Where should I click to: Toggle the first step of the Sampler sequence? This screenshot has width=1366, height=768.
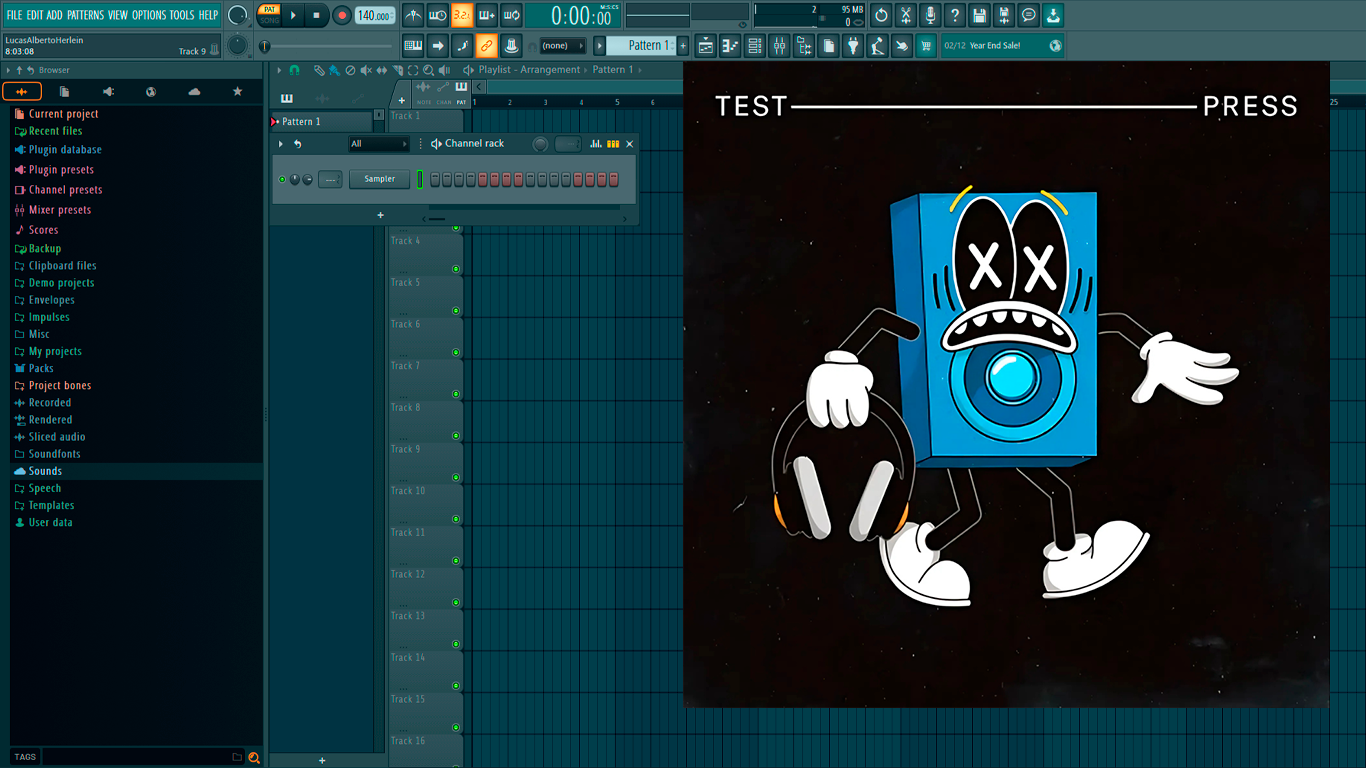click(x=434, y=180)
